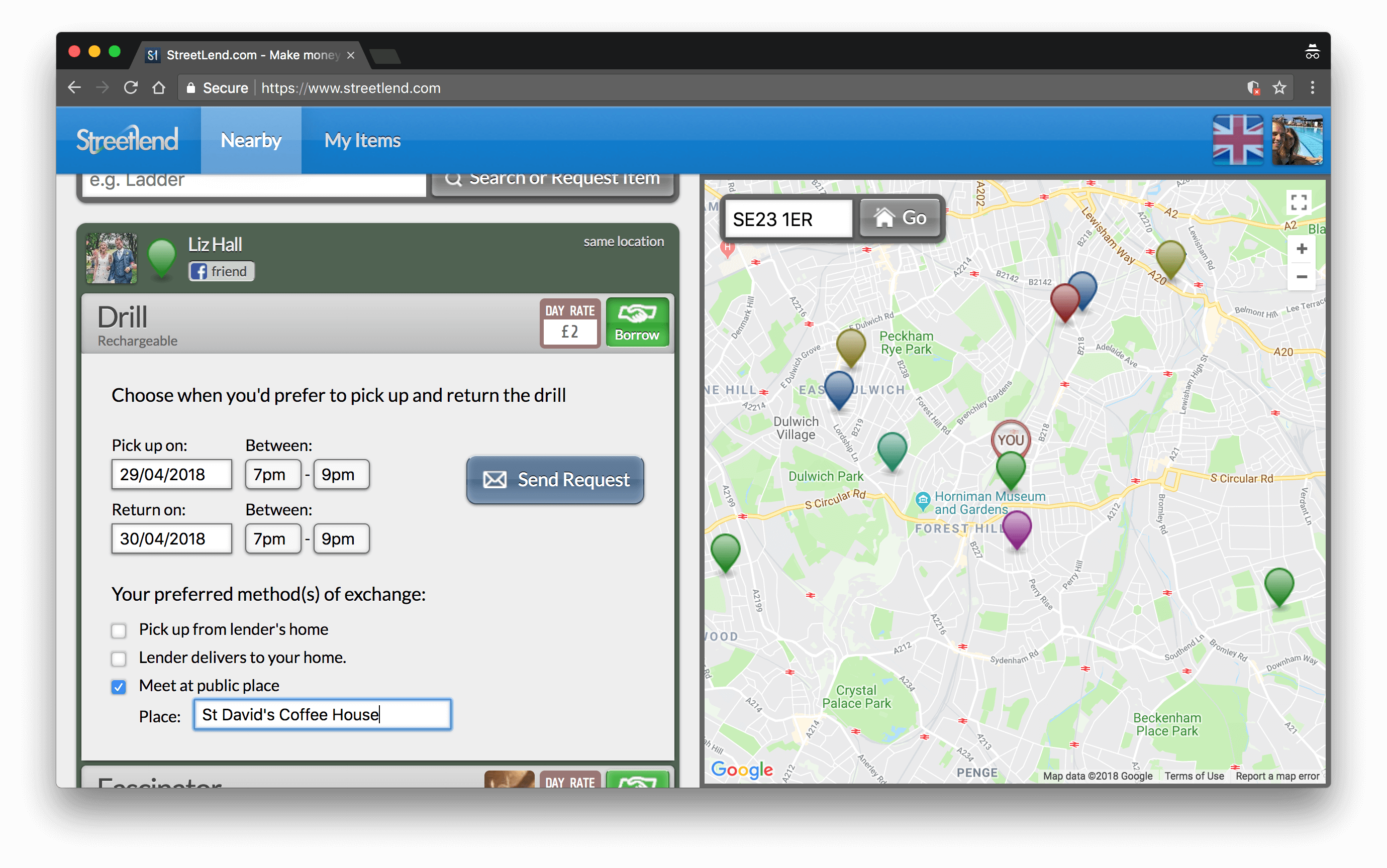Click the Drill day rate £2 badge
The height and width of the screenshot is (868, 1387).
570,322
